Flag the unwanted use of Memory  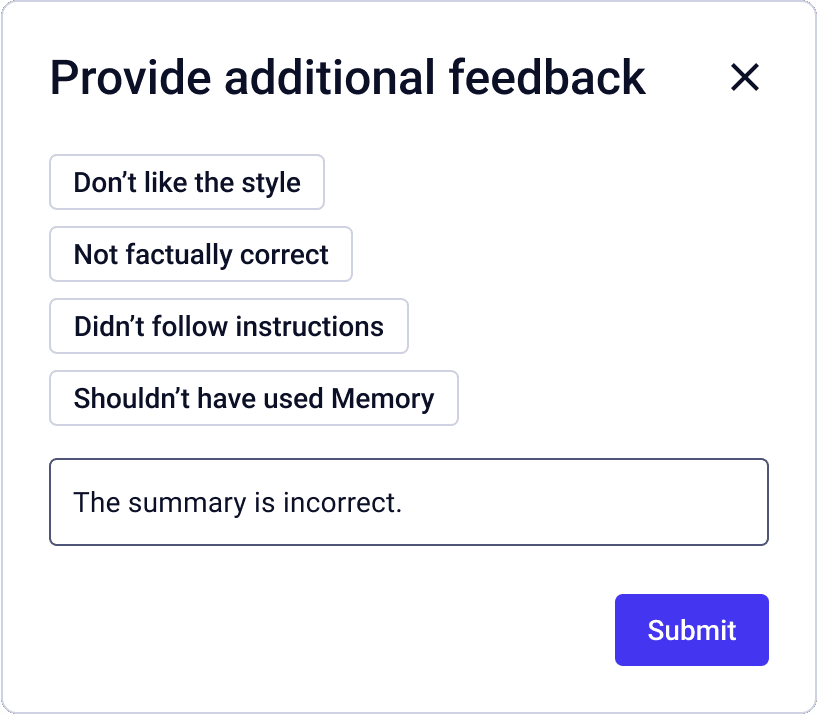pyautogui.click(x=254, y=398)
